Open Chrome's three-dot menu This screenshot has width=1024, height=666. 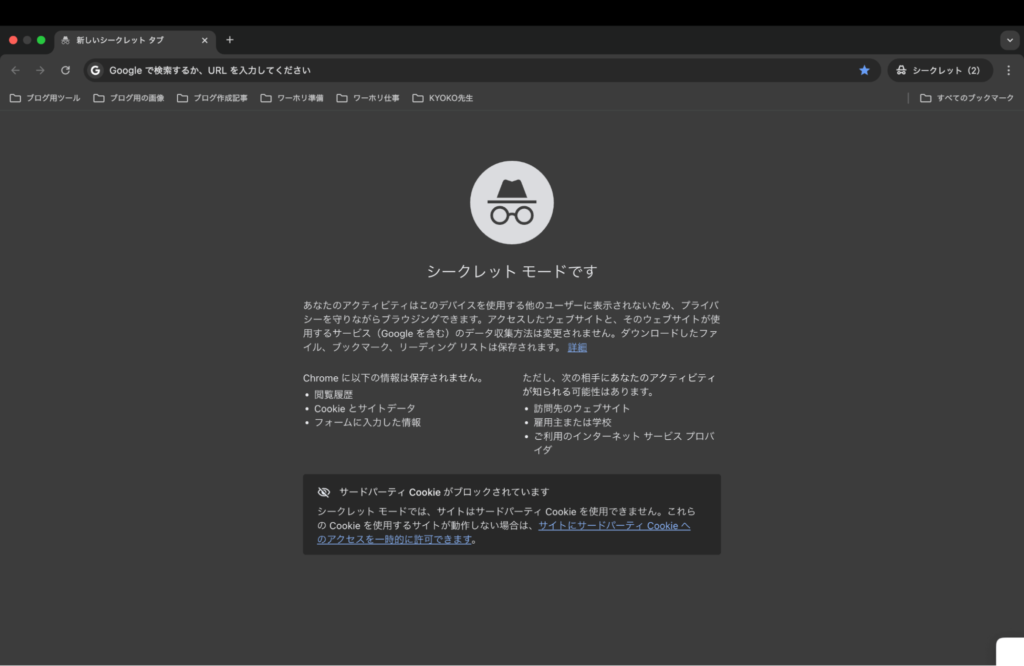1008,70
